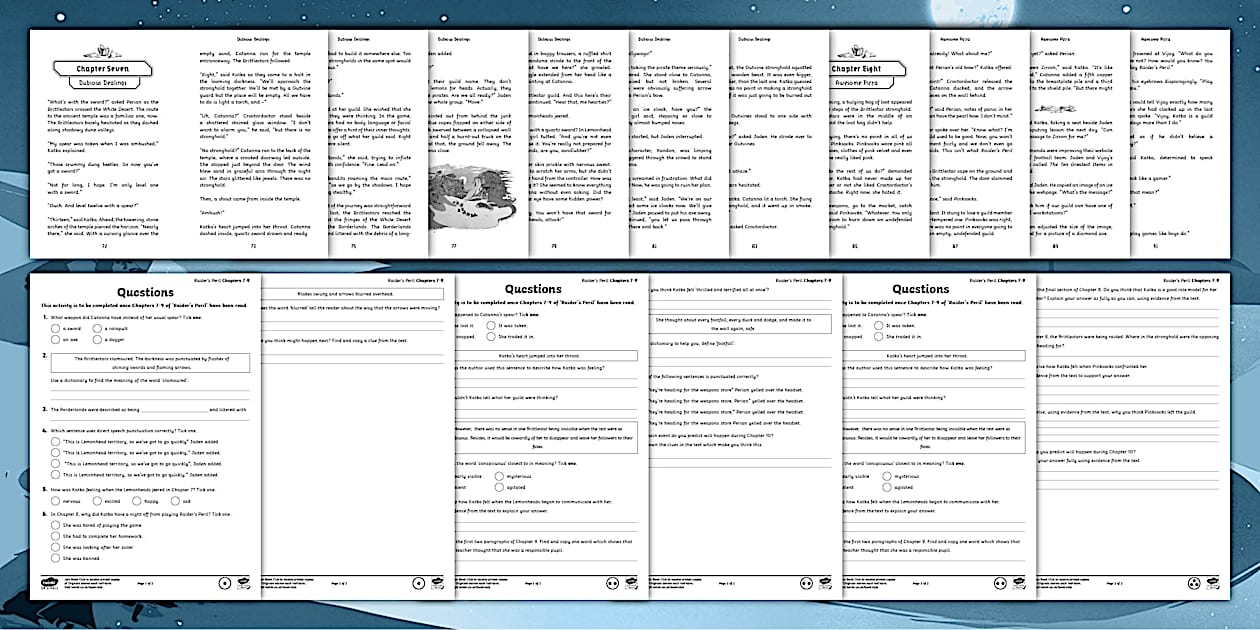Viewport: 1260px width, 630px height.
Task: Tick the 'nervous' option in question 5
Action: coord(56,501)
